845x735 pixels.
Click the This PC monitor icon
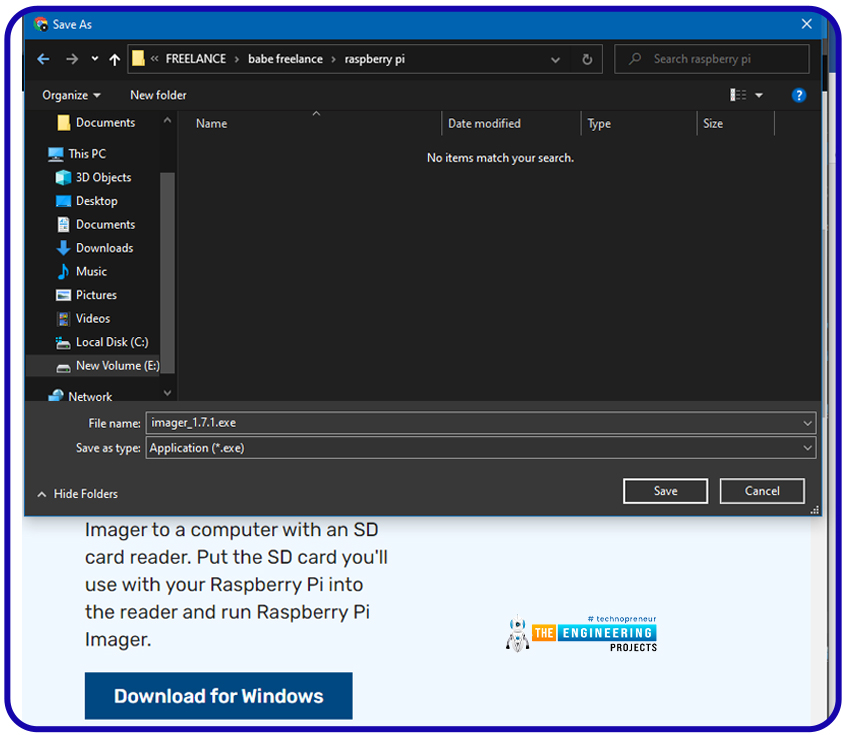pos(56,155)
